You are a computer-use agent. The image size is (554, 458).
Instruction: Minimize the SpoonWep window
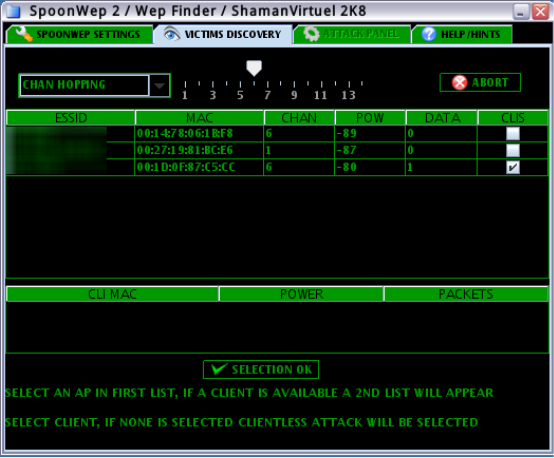pos(520,12)
